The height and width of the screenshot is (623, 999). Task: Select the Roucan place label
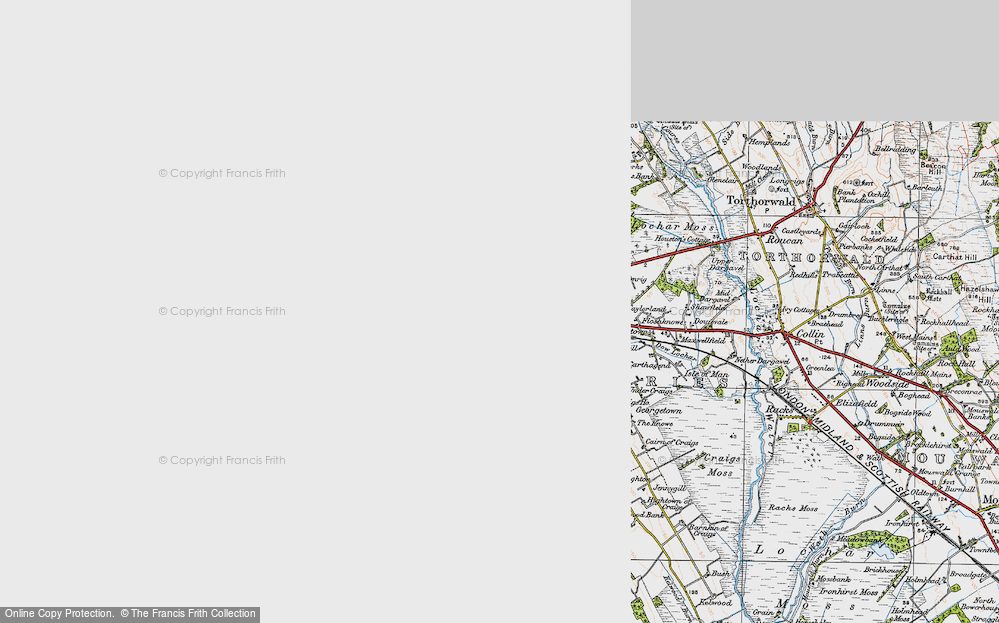click(x=784, y=240)
